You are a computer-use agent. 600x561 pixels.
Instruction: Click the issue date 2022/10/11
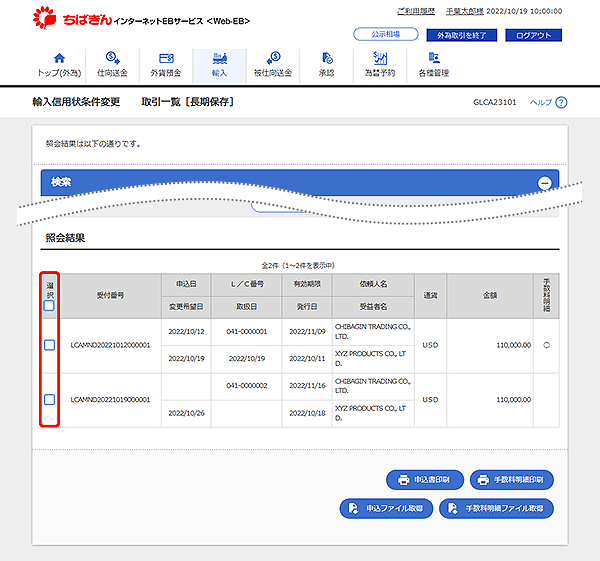pyautogui.click(x=307, y=359)
